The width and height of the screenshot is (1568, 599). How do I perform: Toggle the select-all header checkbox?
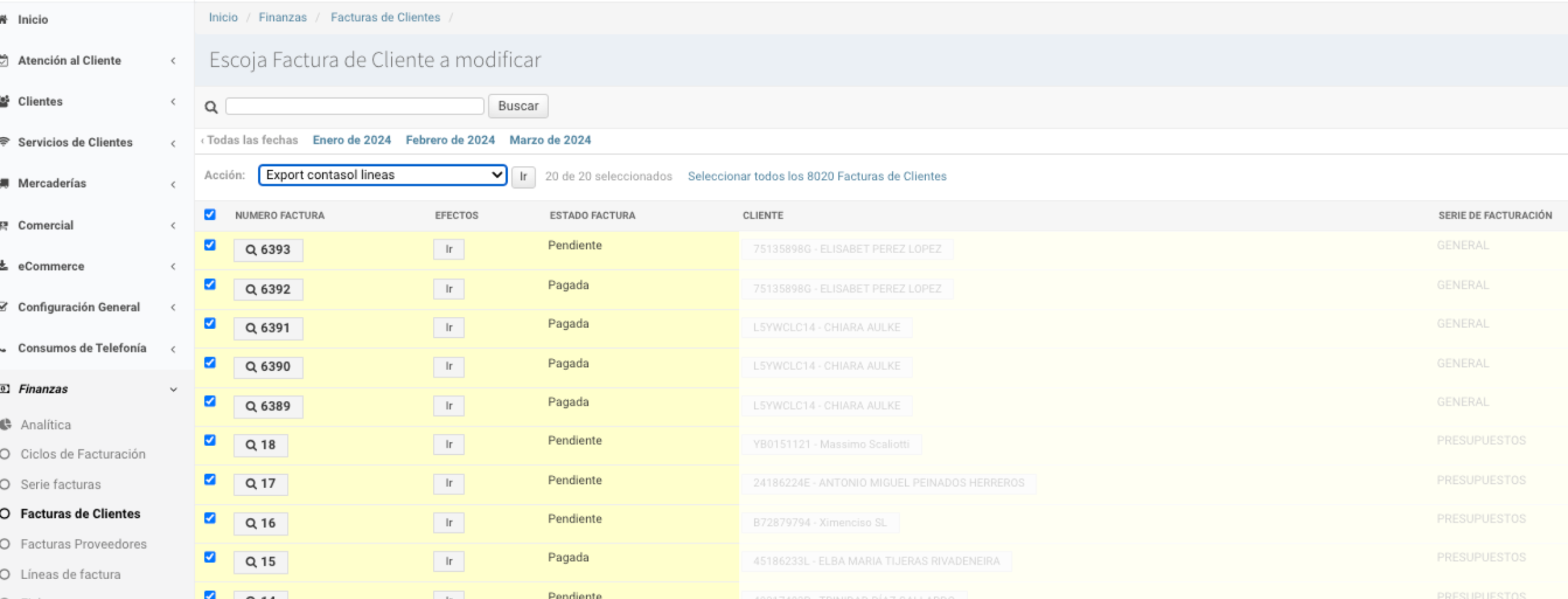pos(210,215)
